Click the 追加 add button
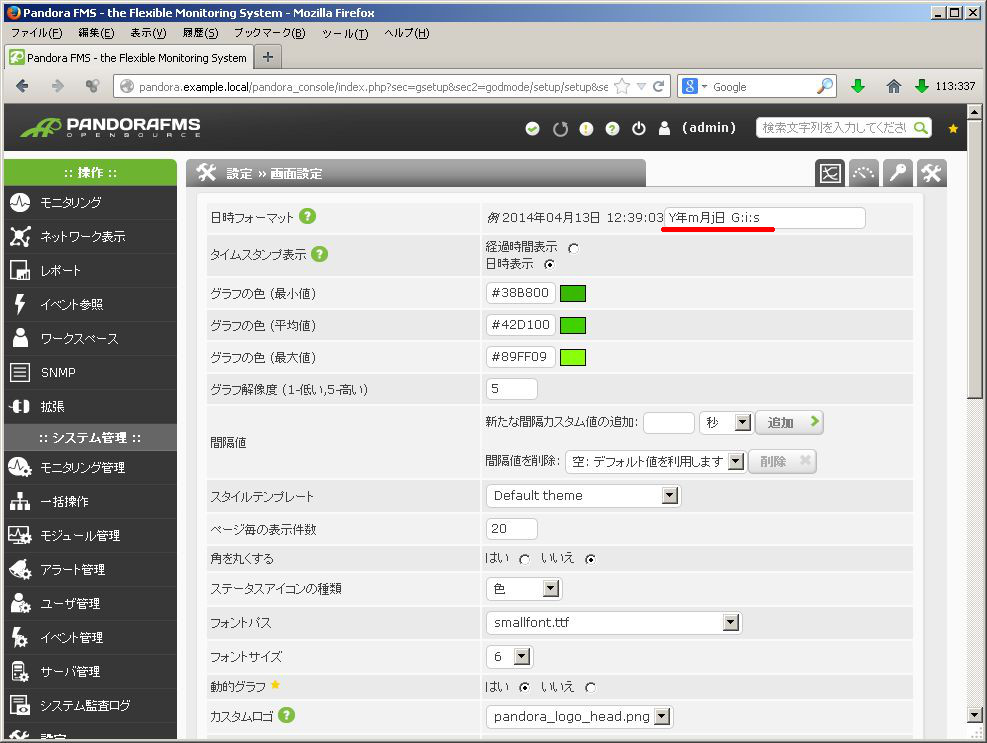 (789, 423)
